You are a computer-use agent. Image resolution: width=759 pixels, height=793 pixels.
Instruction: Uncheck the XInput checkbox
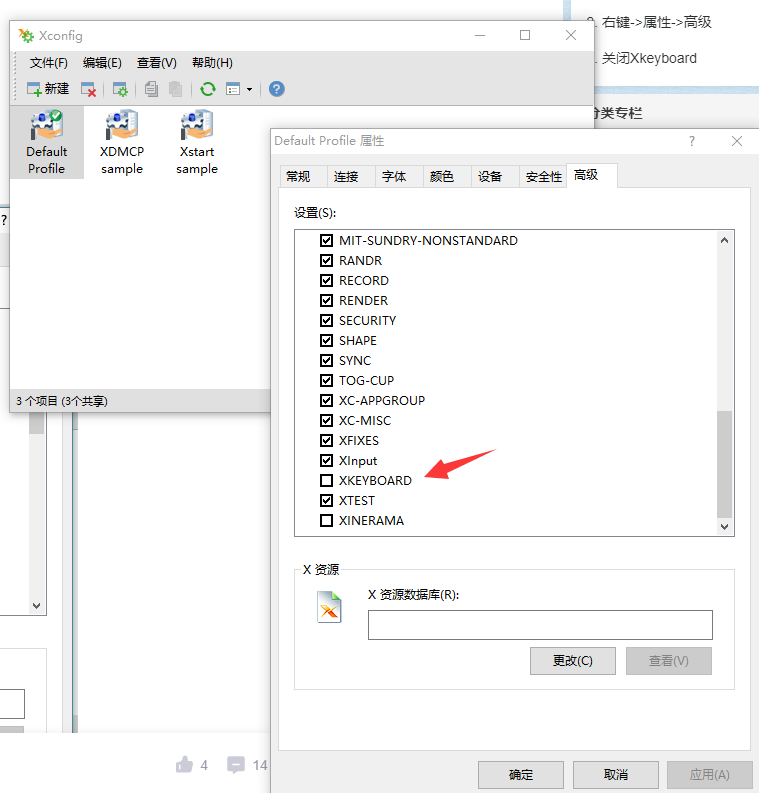pyautogui.click(x=327, y=460)
